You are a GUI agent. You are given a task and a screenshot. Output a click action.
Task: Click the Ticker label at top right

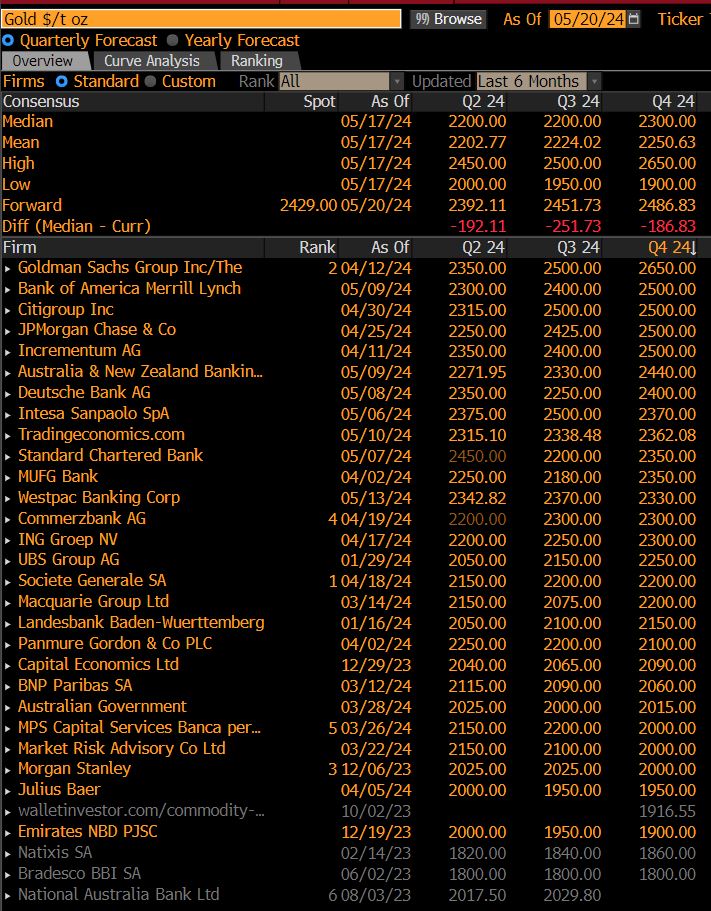[680, 19]
